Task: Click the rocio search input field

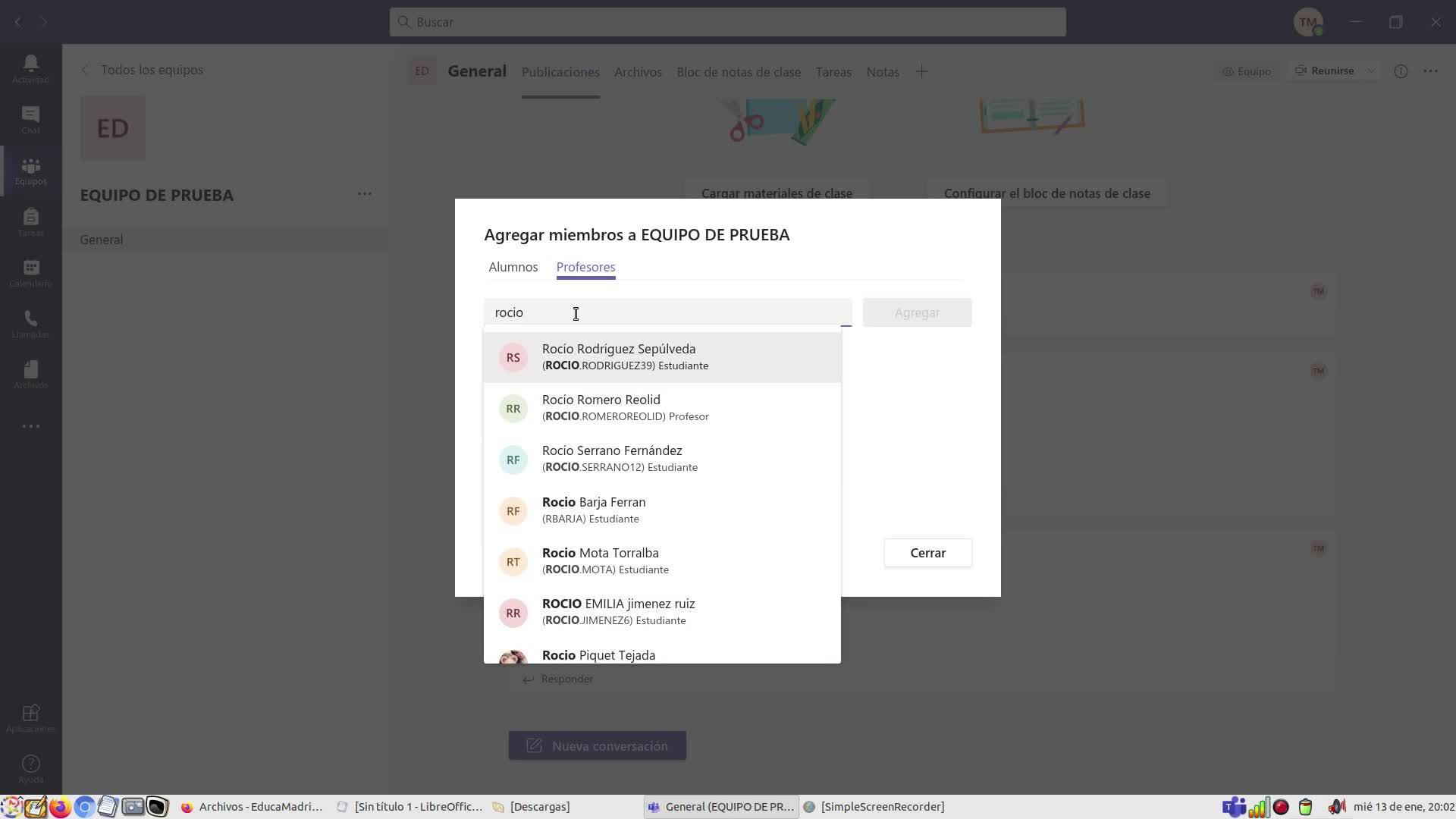Action: coord(667,312)
